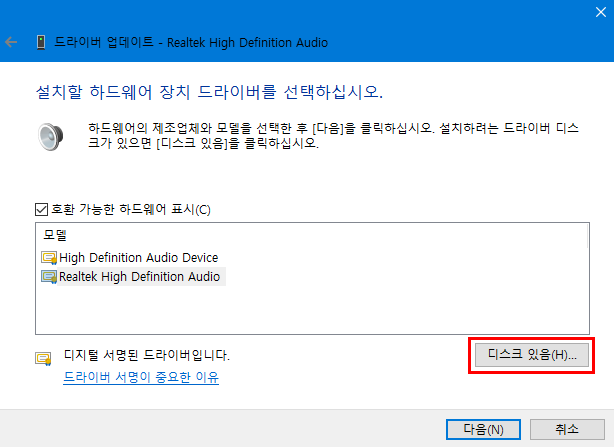Click the back arrow in title bar
The width and height of the screenshot is (614, 447).
click(x=11, y=42)
